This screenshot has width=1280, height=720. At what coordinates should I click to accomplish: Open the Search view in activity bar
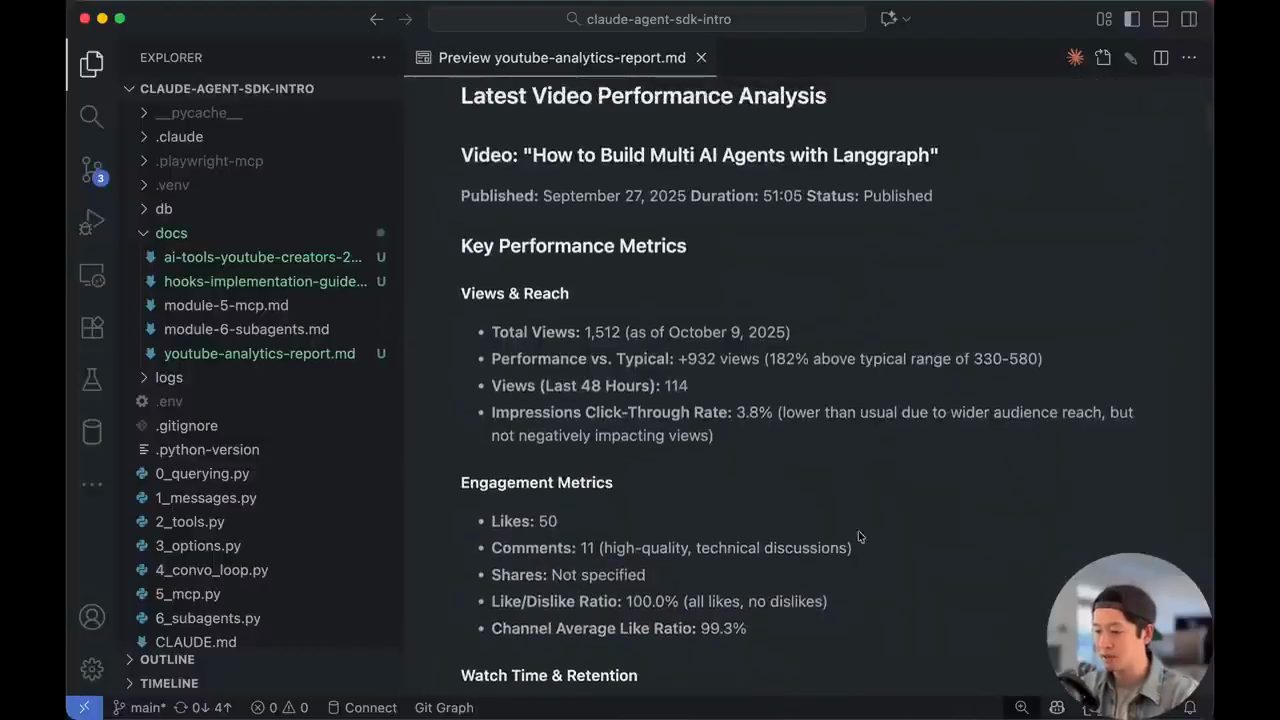91,116
